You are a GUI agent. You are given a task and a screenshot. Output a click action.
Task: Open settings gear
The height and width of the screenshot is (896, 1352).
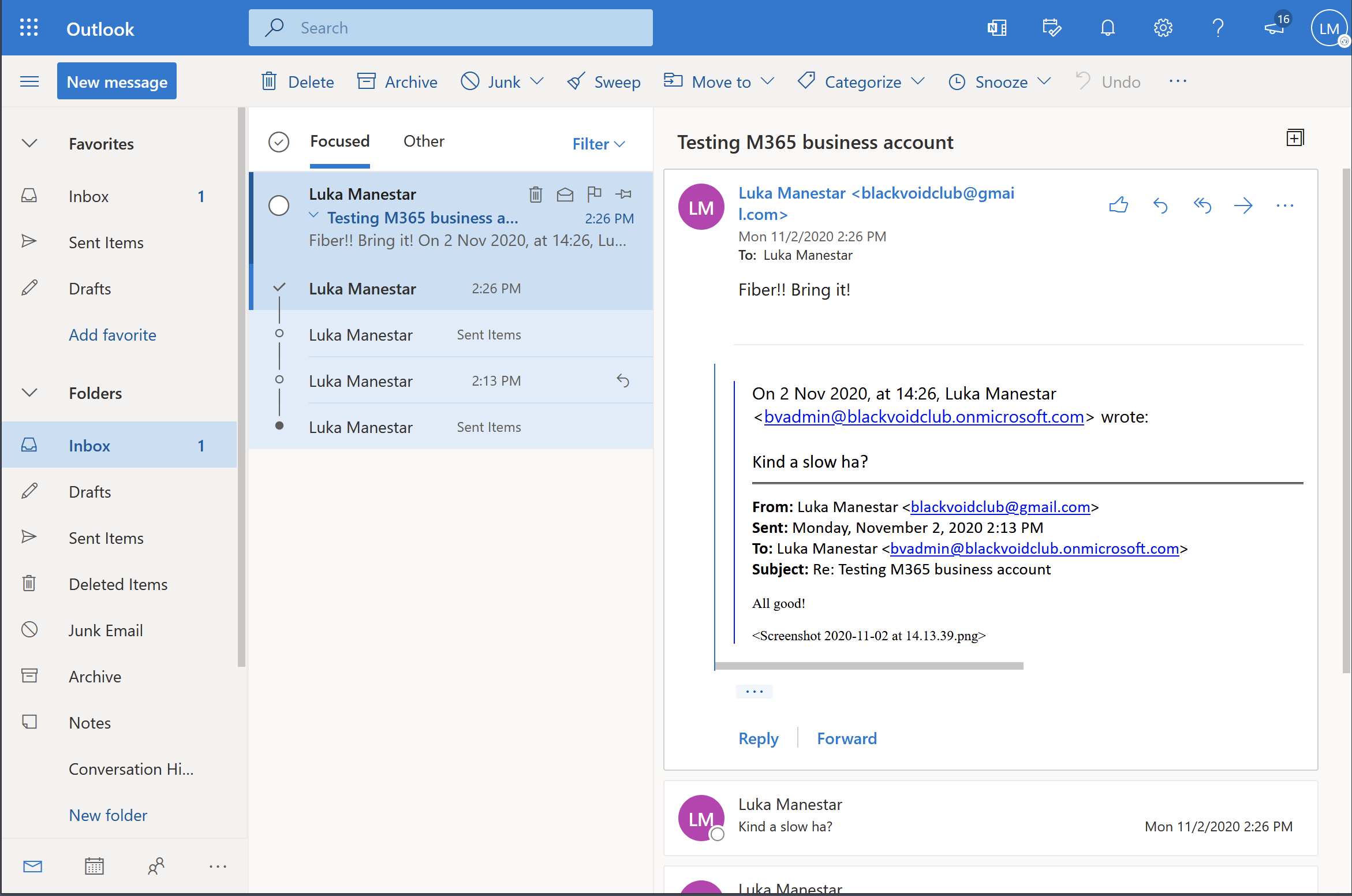click(1163, 28)
